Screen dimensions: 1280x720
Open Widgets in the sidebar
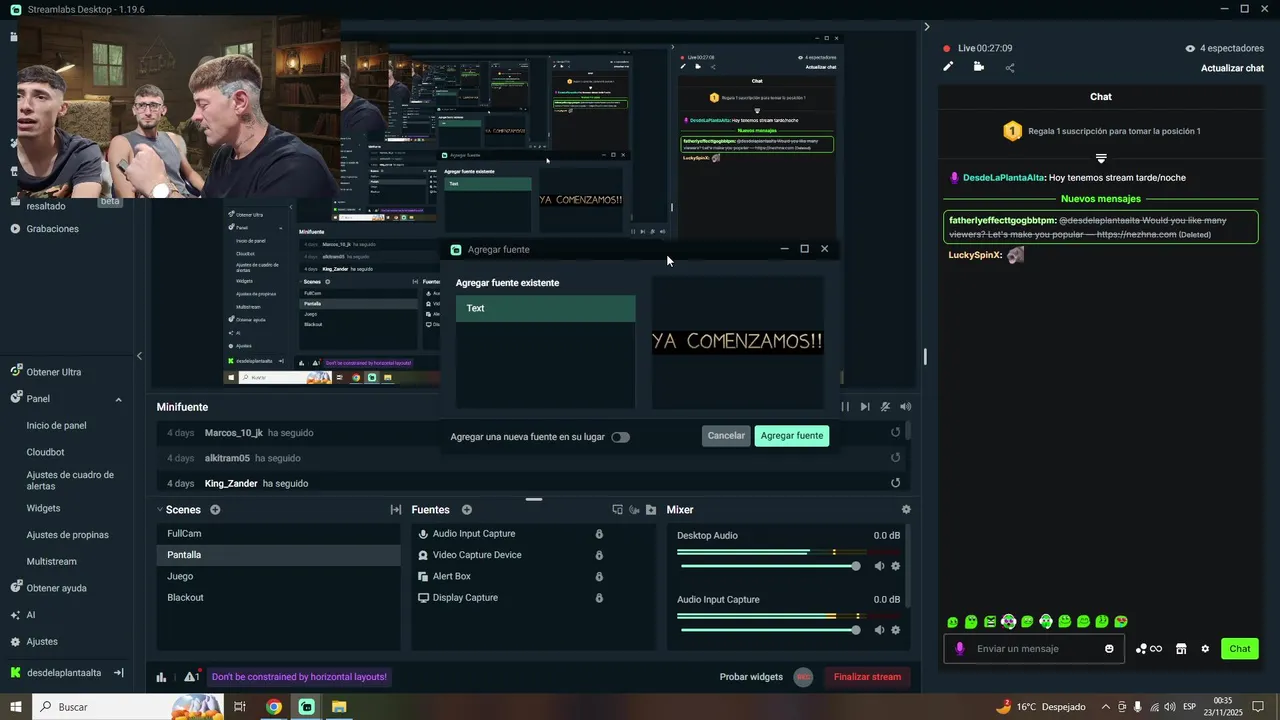coord(43,508)
